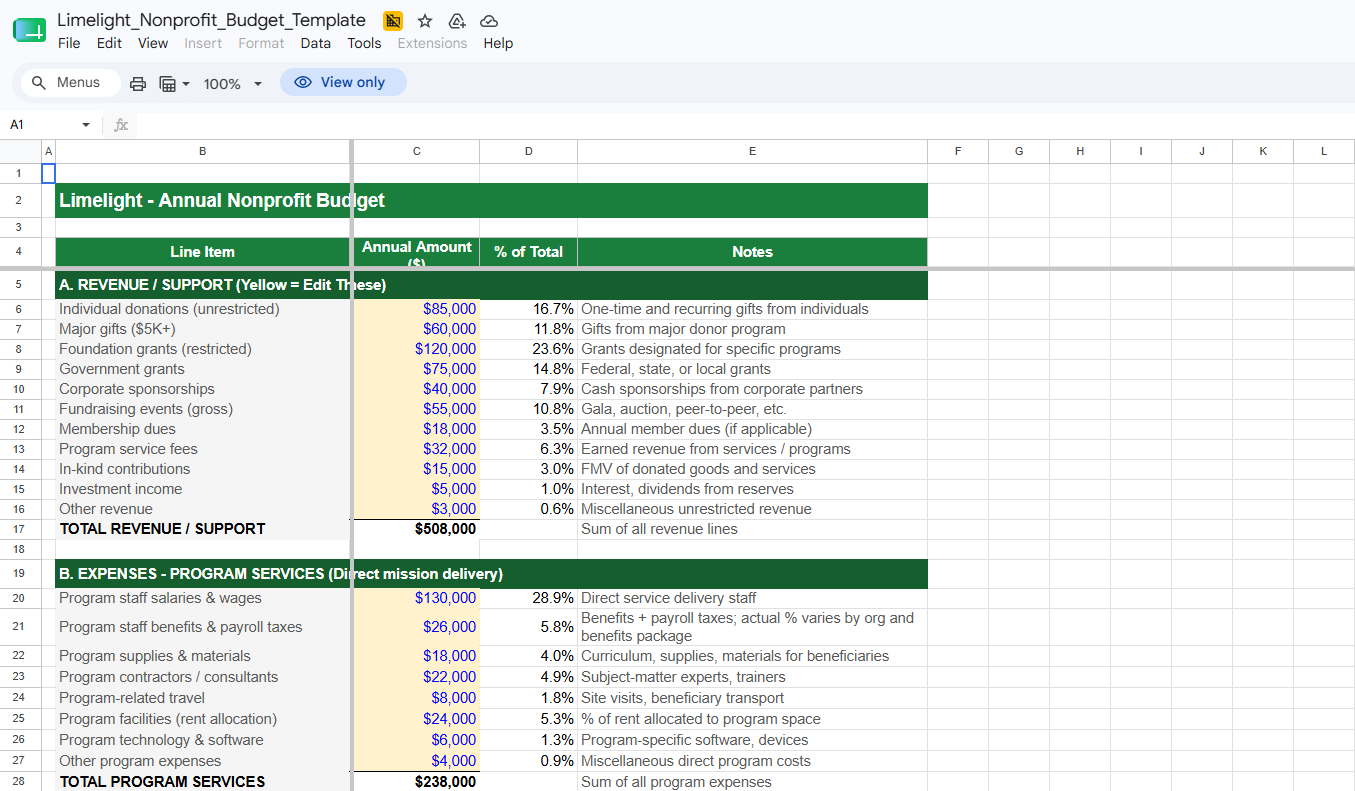
Task: Click 'Membership dues' cell
Action: coord(202,429)
